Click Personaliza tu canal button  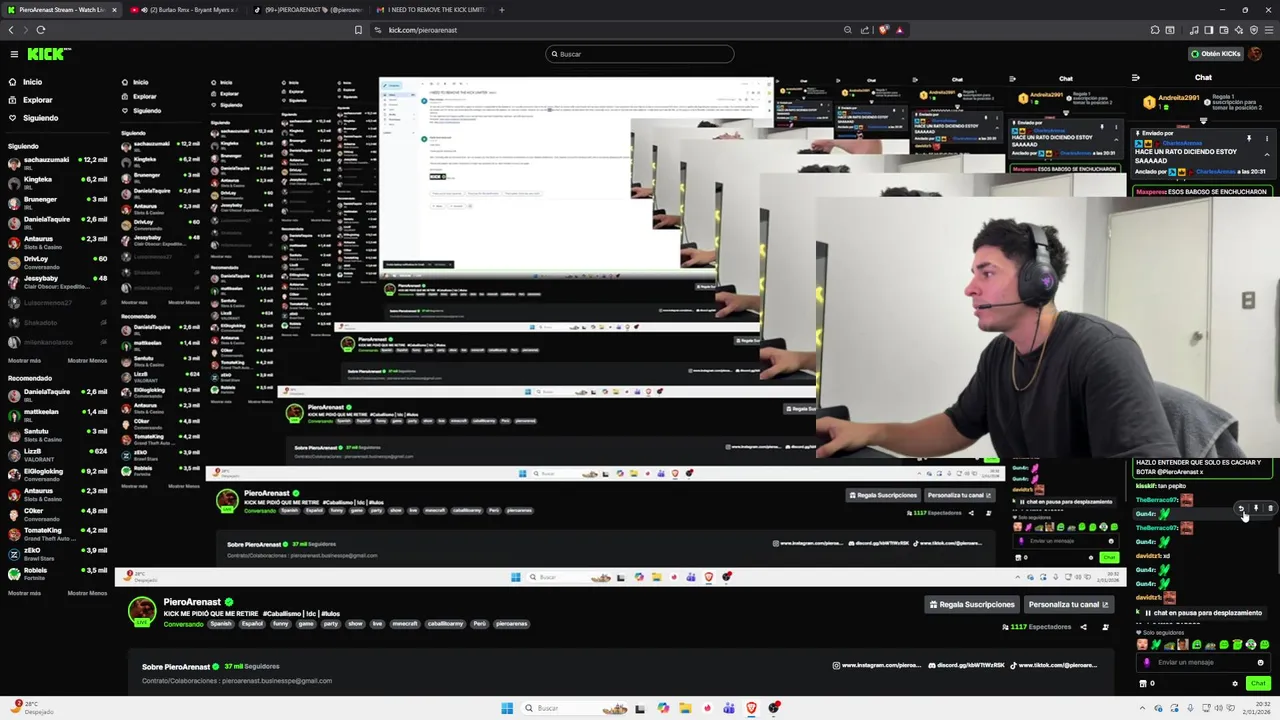coord(1068,604)
